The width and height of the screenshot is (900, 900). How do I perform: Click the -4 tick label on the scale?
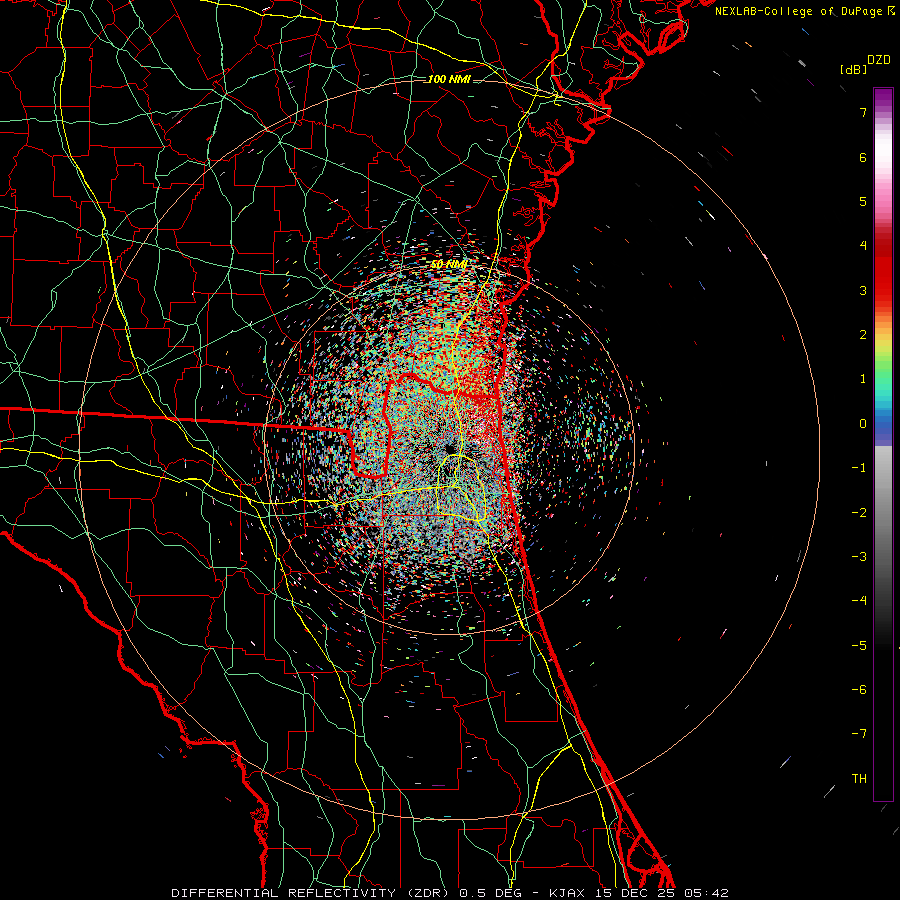[859, 601]
